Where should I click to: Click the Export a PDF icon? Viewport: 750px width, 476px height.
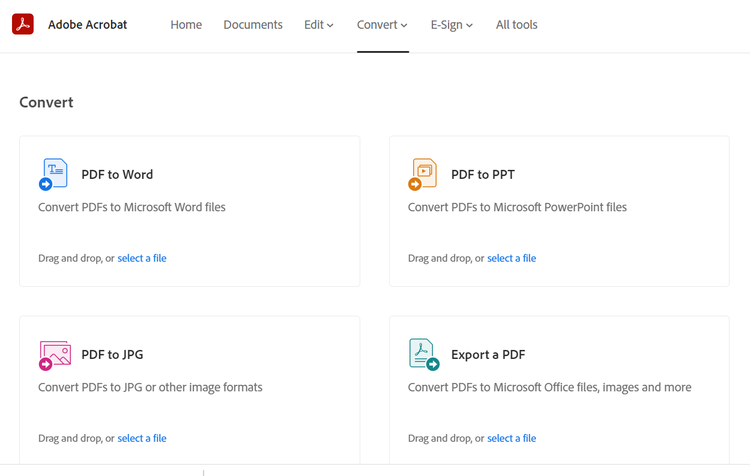click(x=424, y=355)
